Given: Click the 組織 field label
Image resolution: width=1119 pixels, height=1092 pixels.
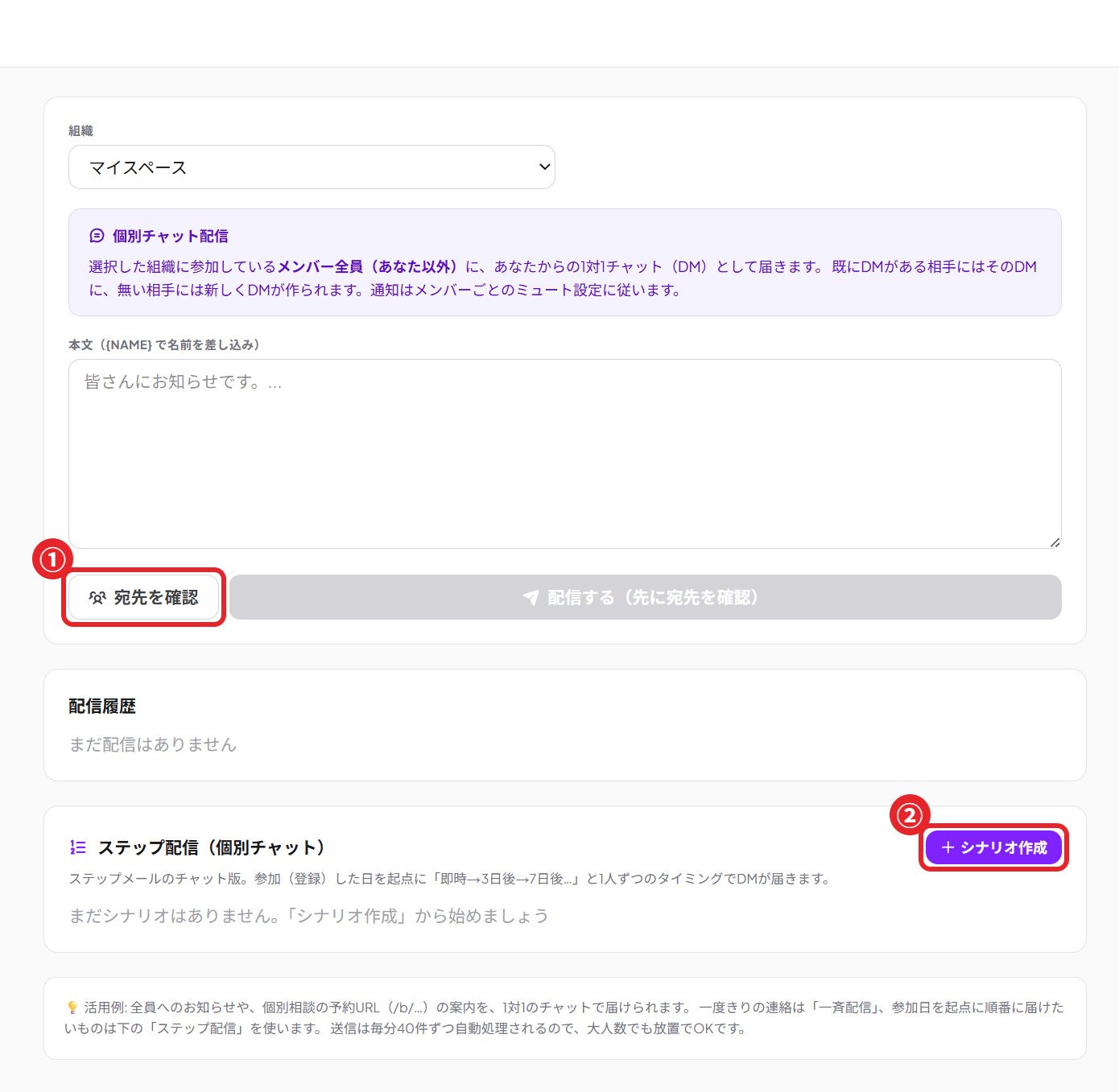Looking at the screenshot, I should click(x=81, y=130).
